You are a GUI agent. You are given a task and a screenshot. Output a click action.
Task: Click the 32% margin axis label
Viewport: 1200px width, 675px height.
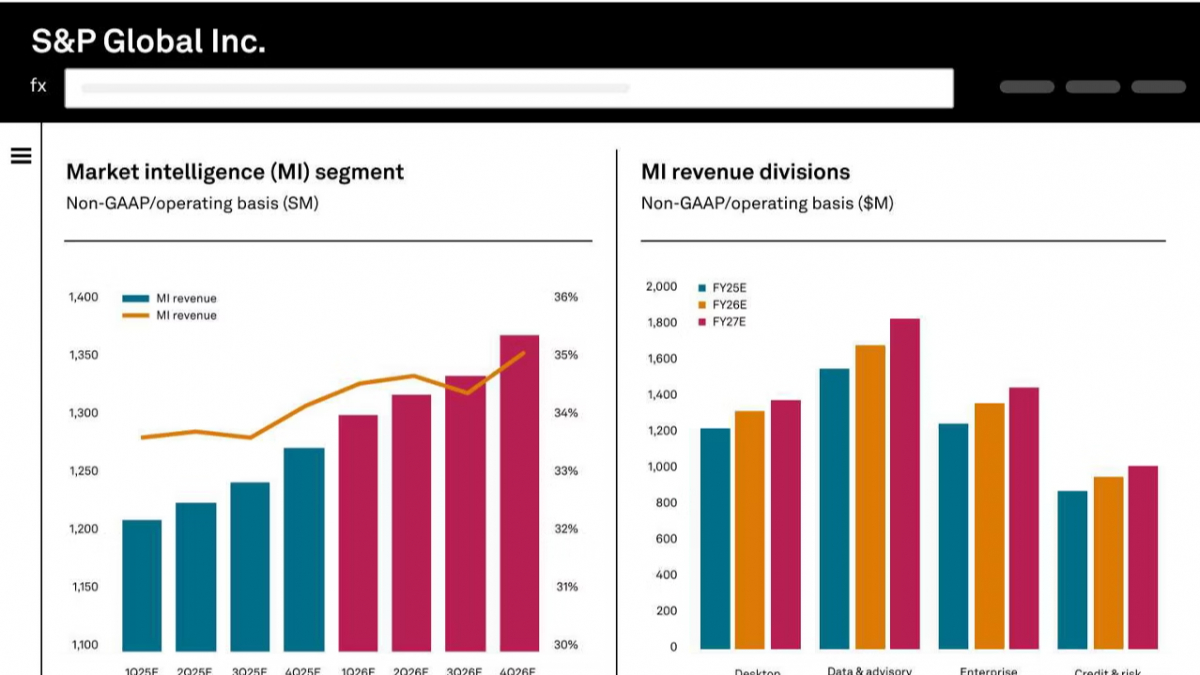coord(566,529)
